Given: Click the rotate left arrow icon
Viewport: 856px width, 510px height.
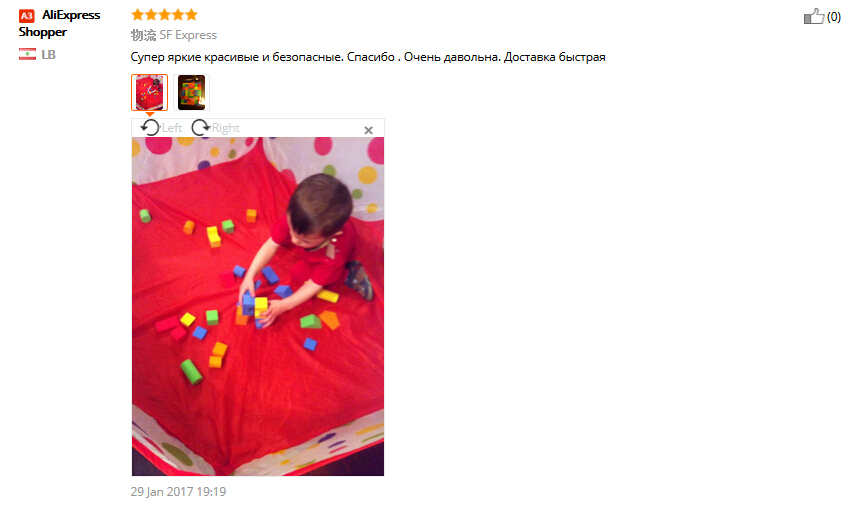Looking at the screenshot, I should (x=150, y=128).
